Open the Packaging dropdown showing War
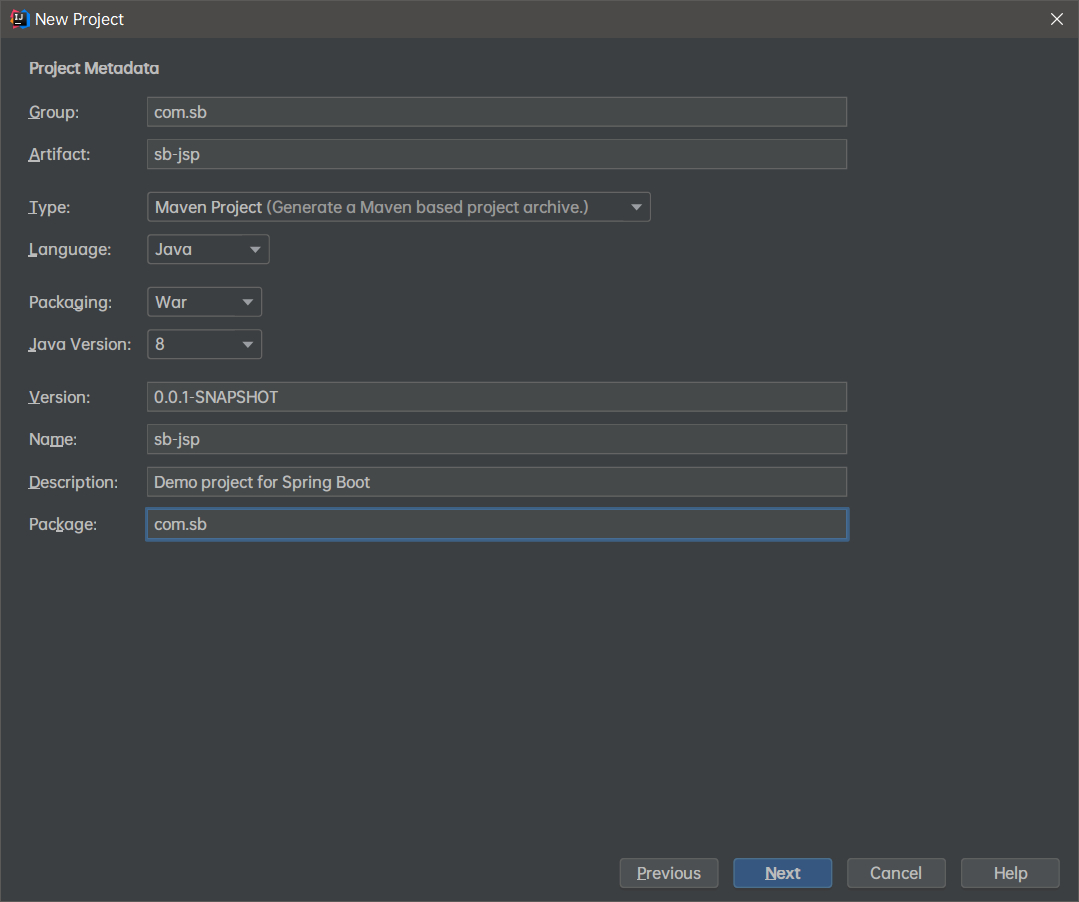The height and width of the screenshot is (902, 1079). (x=204, y=302)
